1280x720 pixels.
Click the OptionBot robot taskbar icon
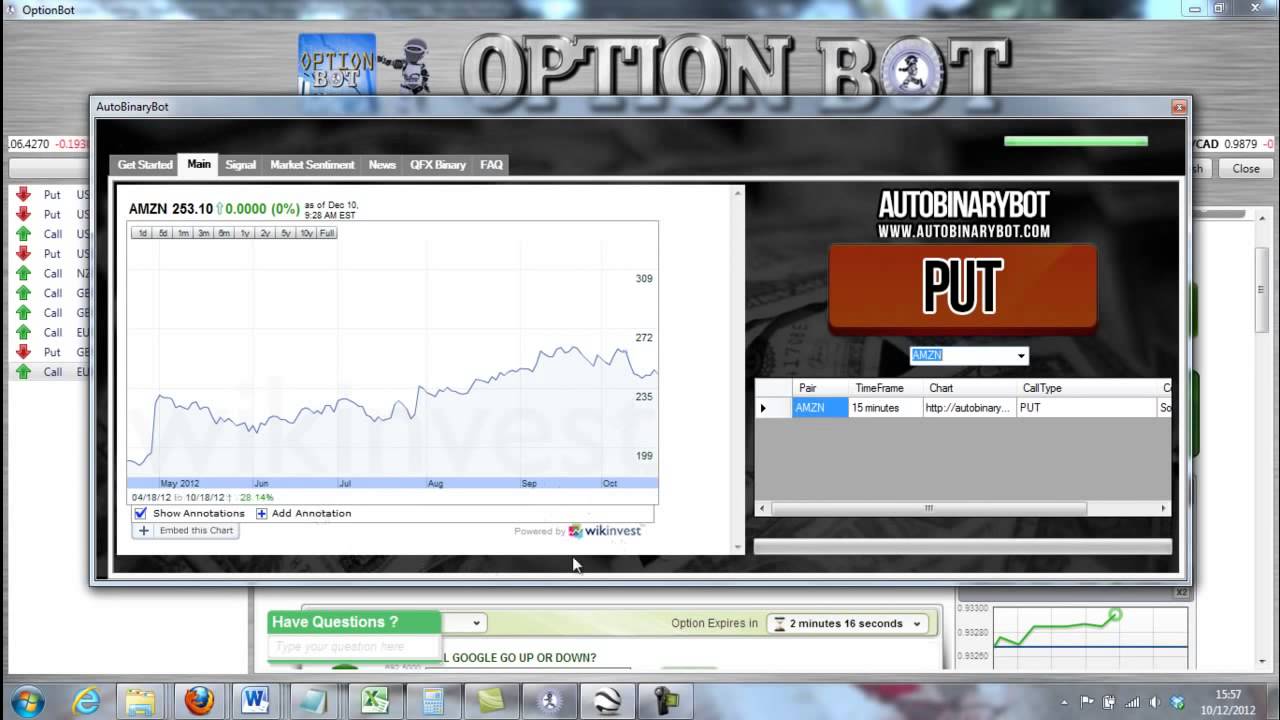coord(550,700)
